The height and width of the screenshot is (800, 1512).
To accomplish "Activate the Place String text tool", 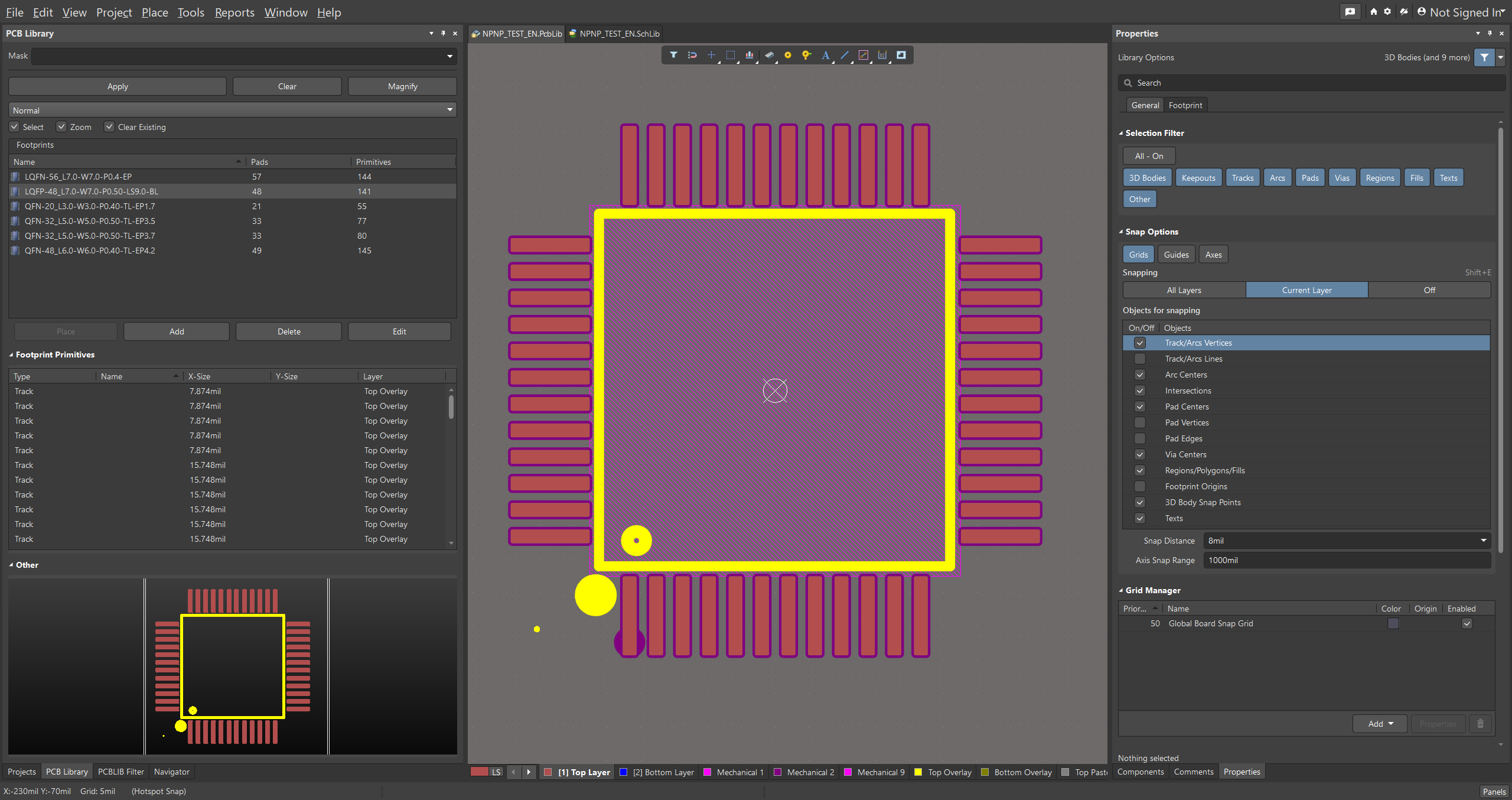I will pos(826,55).
